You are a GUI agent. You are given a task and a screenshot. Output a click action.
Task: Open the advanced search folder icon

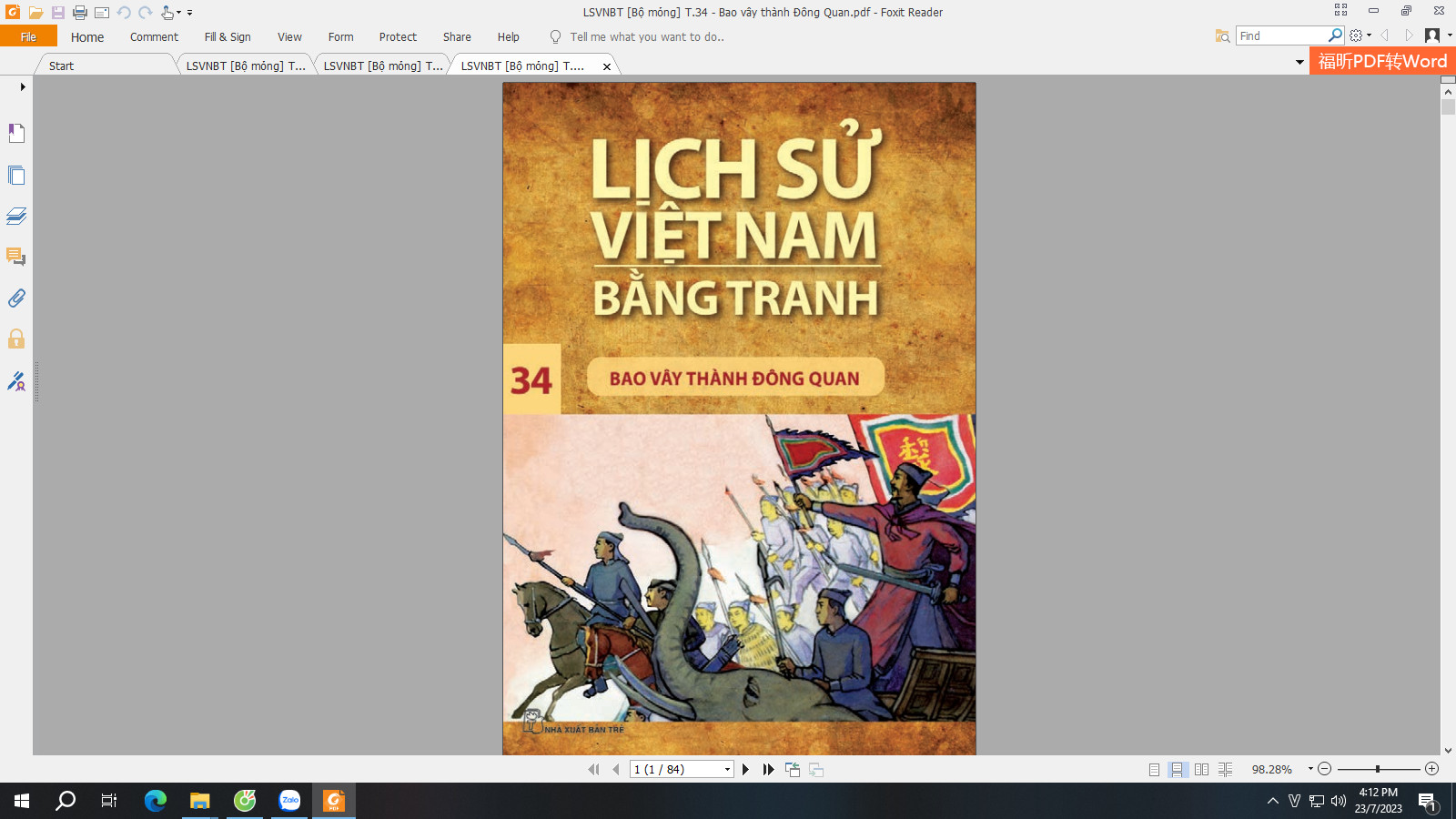click(1222, 35)
